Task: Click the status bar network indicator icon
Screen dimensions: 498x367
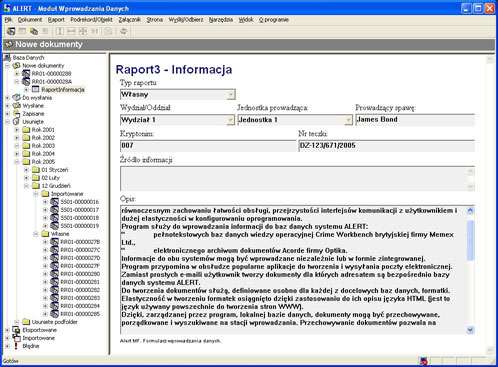Action: pos(423,361)
